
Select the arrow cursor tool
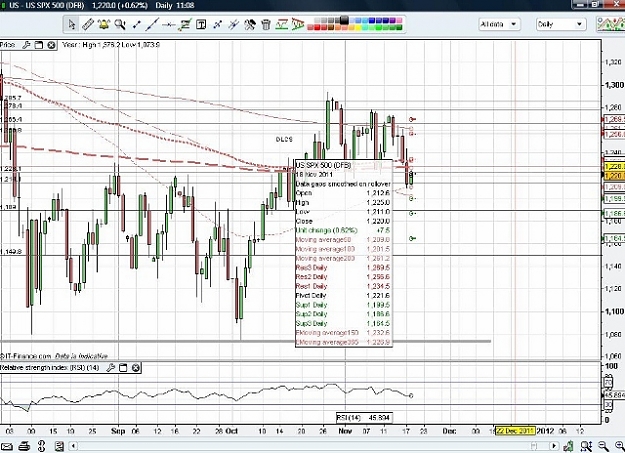[x=72, y=24]
